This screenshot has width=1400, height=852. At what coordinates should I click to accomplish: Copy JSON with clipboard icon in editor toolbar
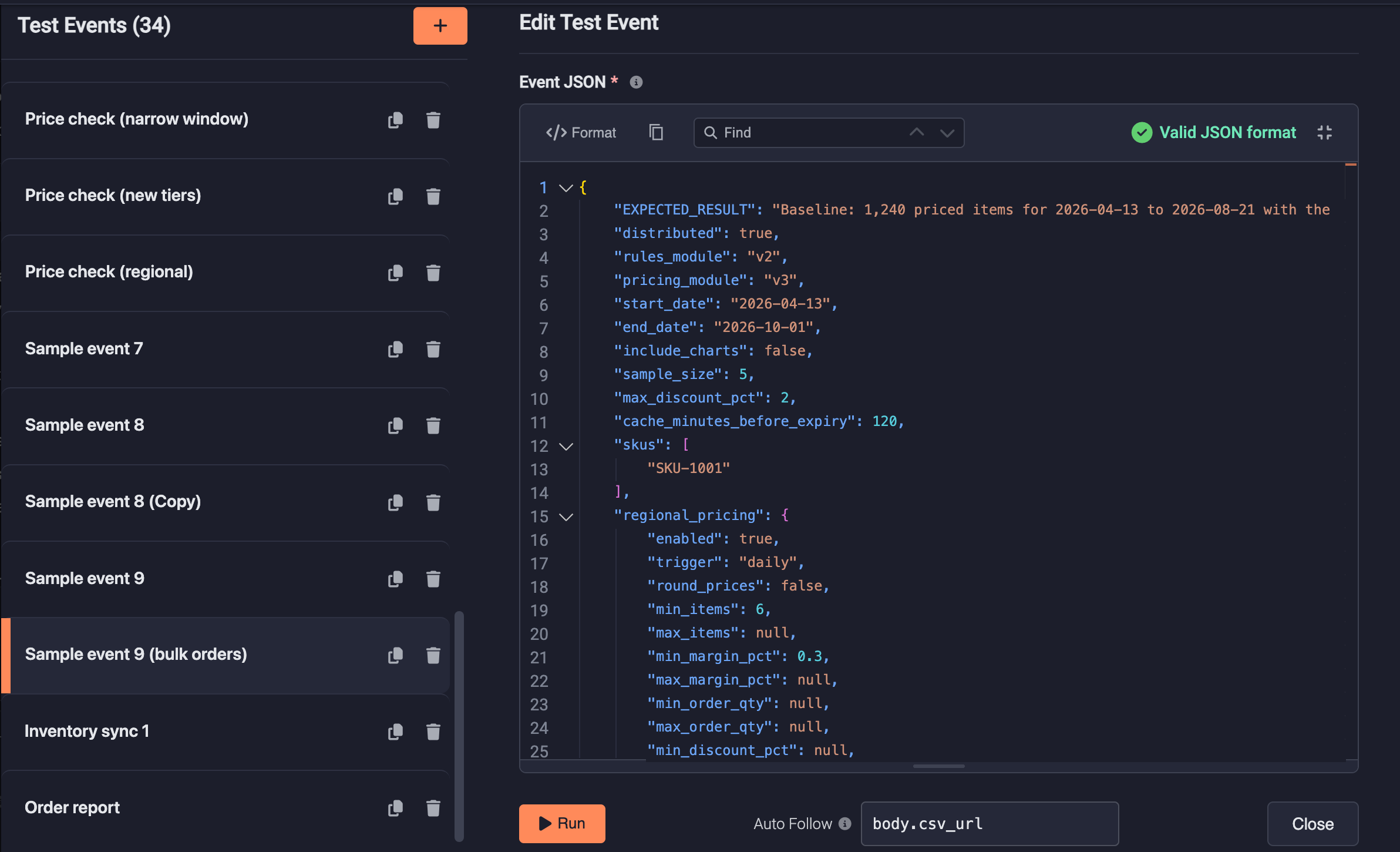coord(656,132)
